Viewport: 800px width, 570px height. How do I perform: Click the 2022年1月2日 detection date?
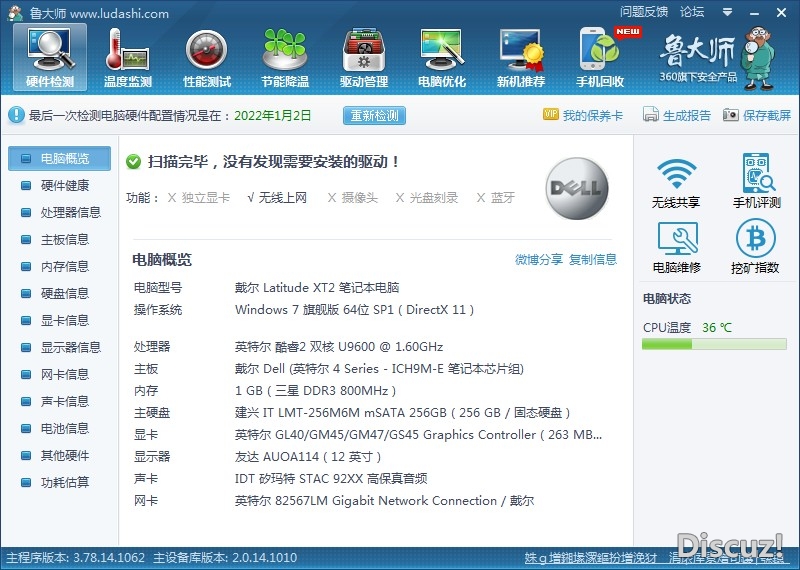click(x=272, y=116)
